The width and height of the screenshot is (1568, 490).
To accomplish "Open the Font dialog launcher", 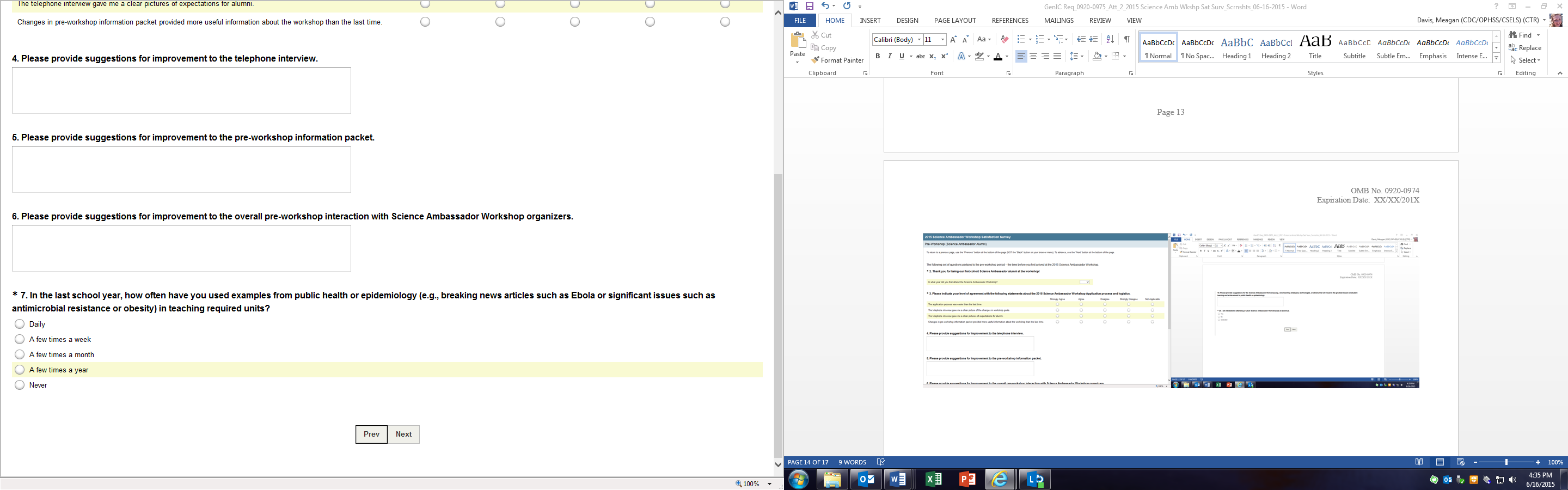I will [x=1009, y=73].
